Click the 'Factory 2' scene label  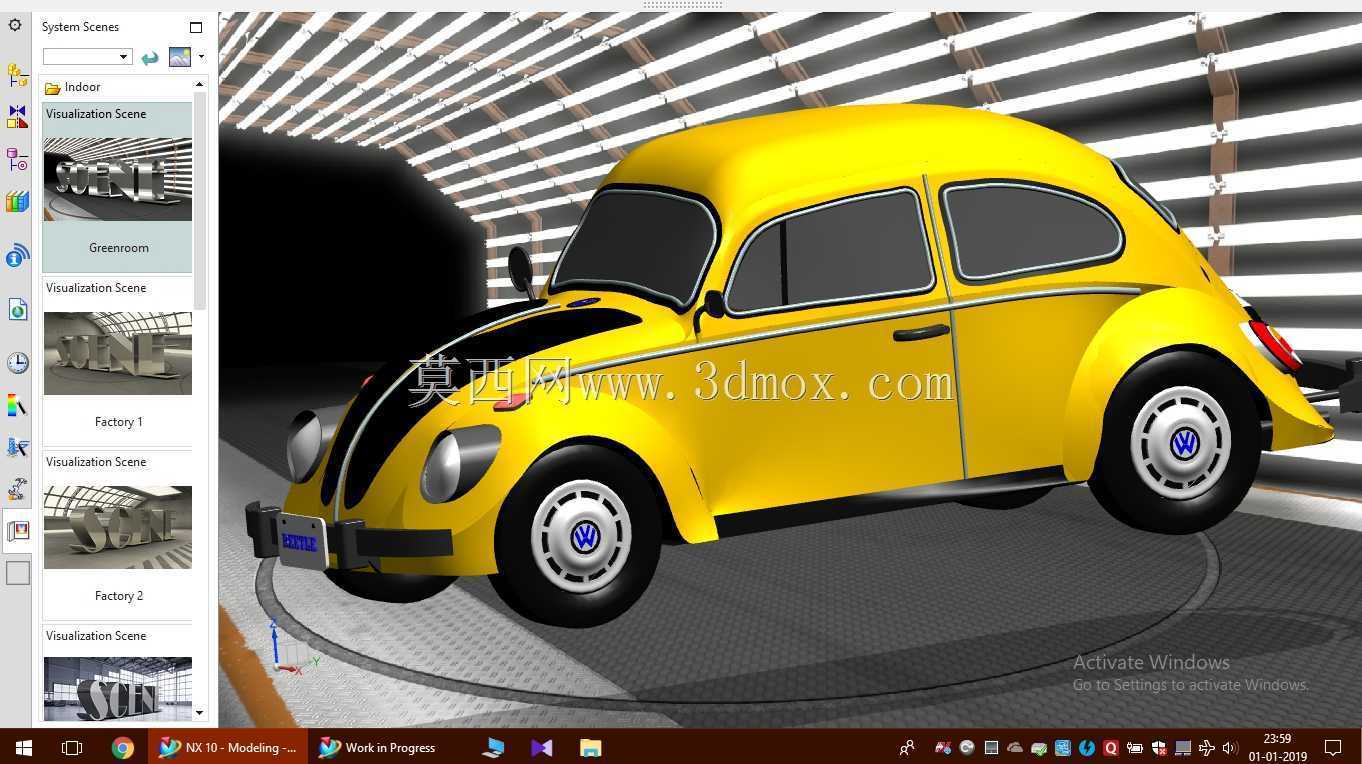tap(119, 596)
